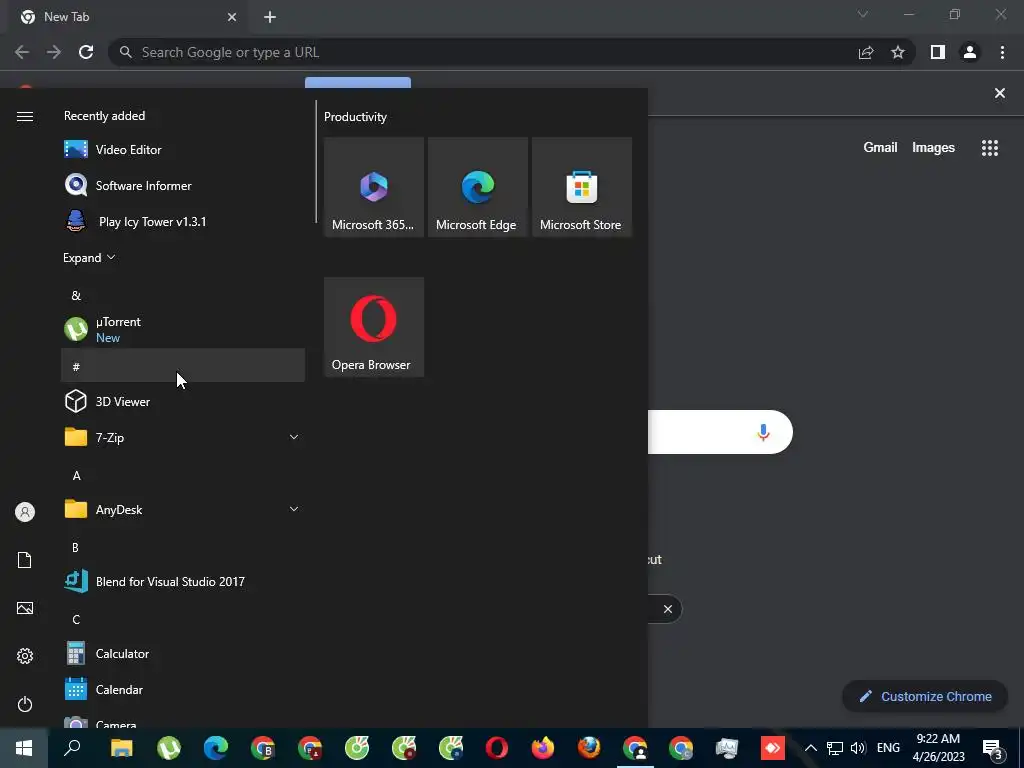Show hidden system tray icons
This screenshot has width=1024, height=768.
[x=810, y=748]
